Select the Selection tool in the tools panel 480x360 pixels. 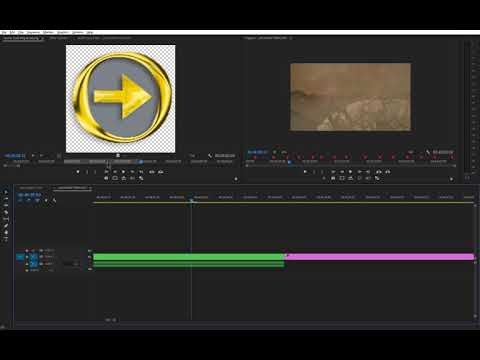pos(6,192)
